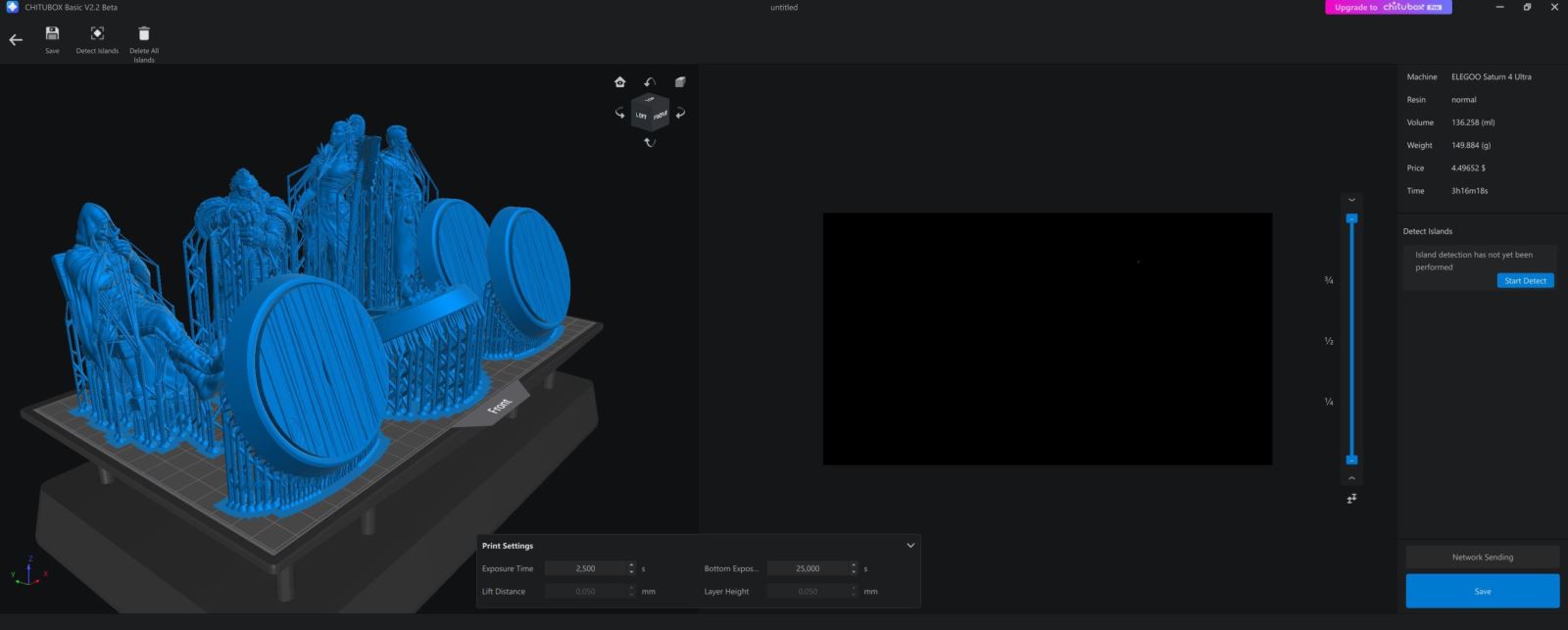Increase Bottom Exposure with up arrow
This screenshot has height=630, width=1568.
tap(854, 565)
